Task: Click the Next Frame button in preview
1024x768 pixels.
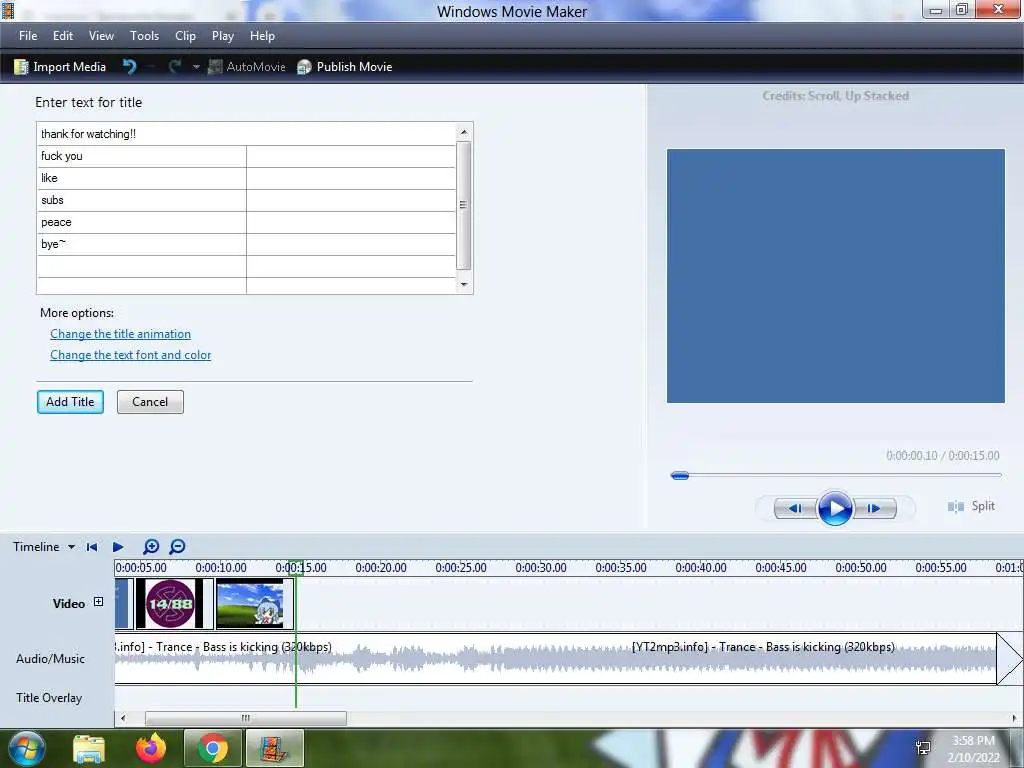Action: 874,508
